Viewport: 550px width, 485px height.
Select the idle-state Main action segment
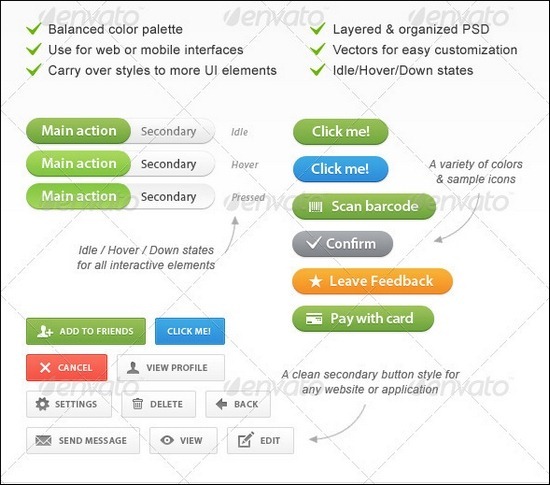[x=79, y=131]
